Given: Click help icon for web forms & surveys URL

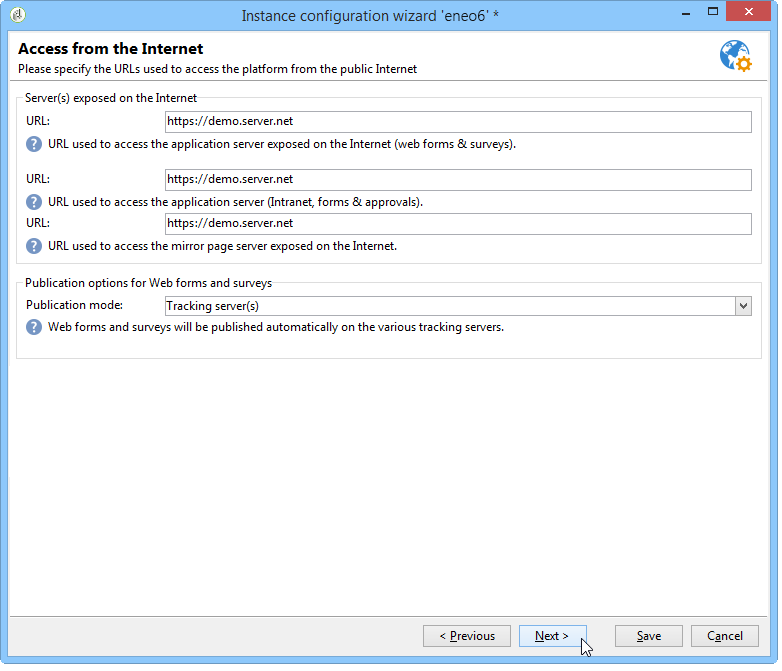Looking at the screenshot, I should pos(34,144).
